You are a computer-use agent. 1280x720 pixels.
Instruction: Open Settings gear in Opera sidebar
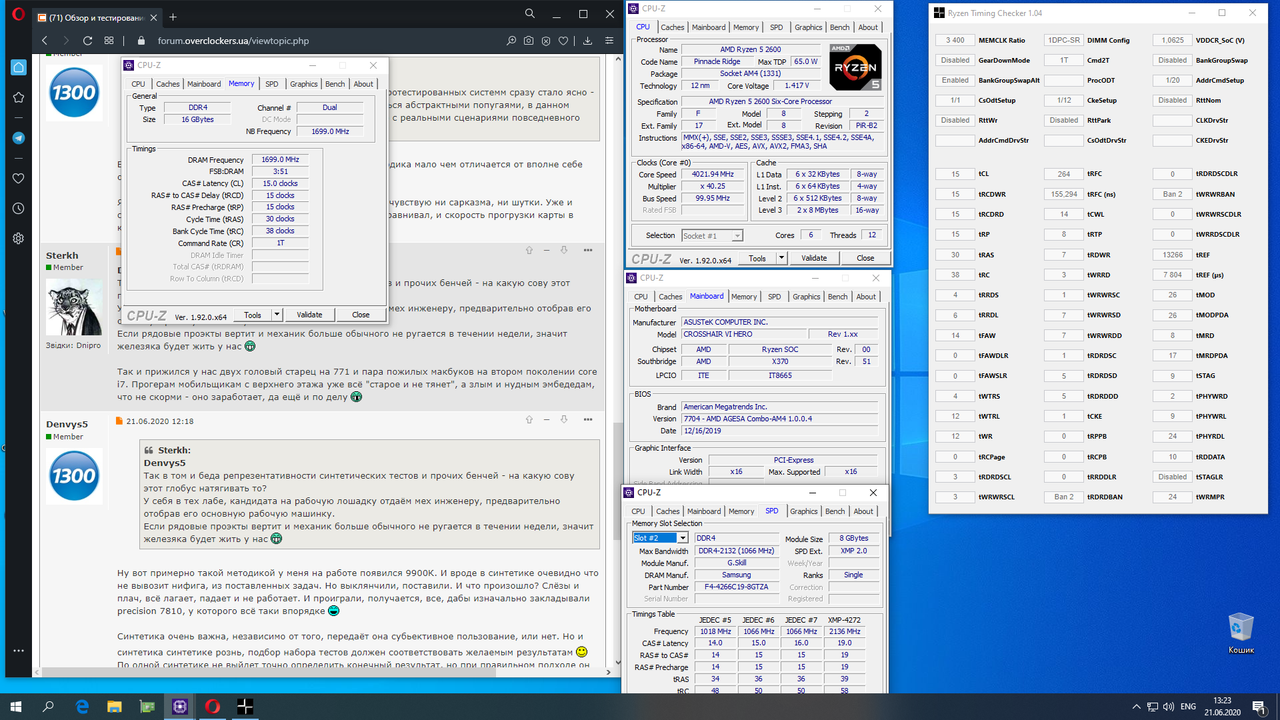pos(18,239)
